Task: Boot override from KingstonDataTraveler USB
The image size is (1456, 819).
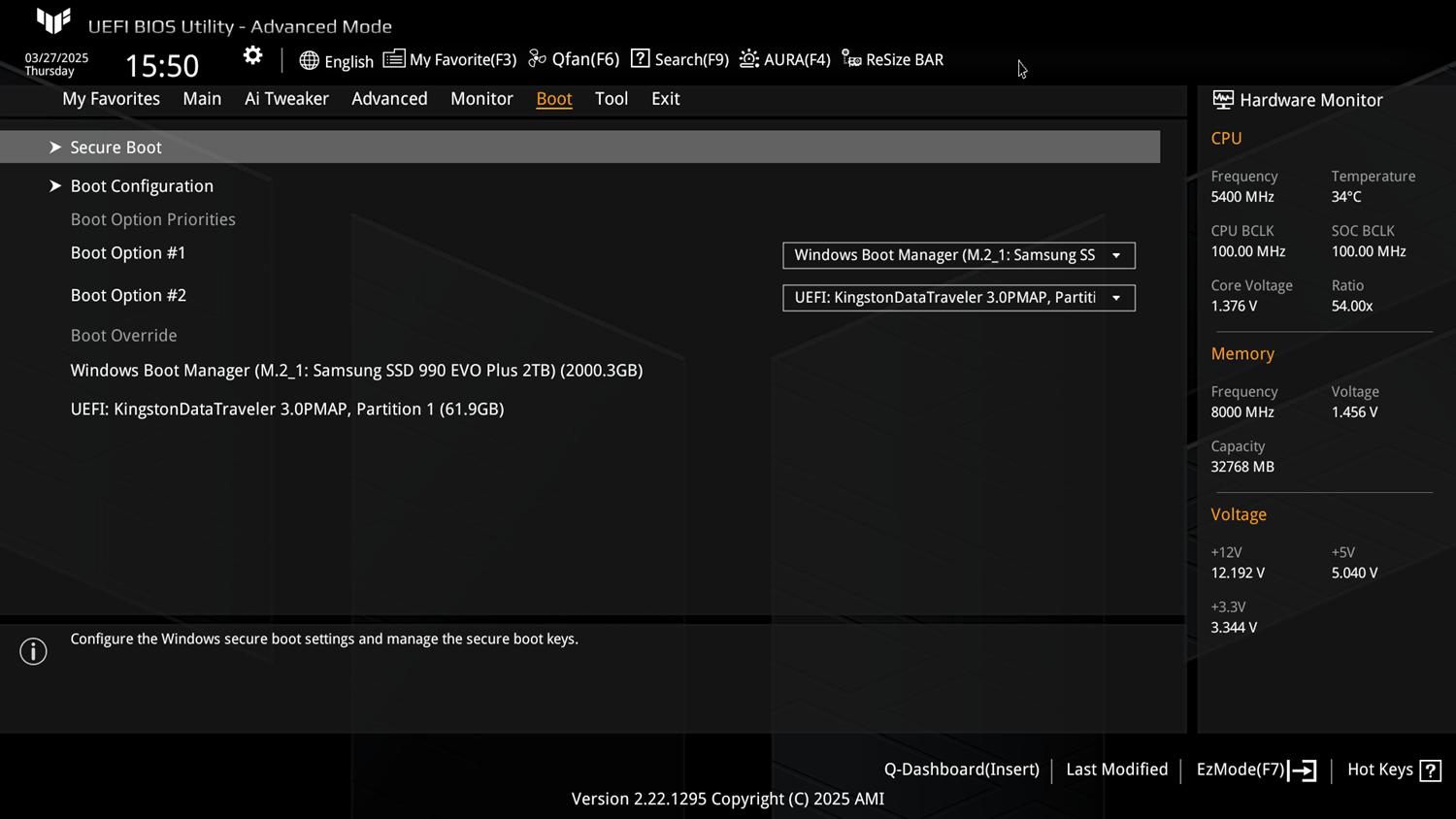Action: tap(287, 409)
